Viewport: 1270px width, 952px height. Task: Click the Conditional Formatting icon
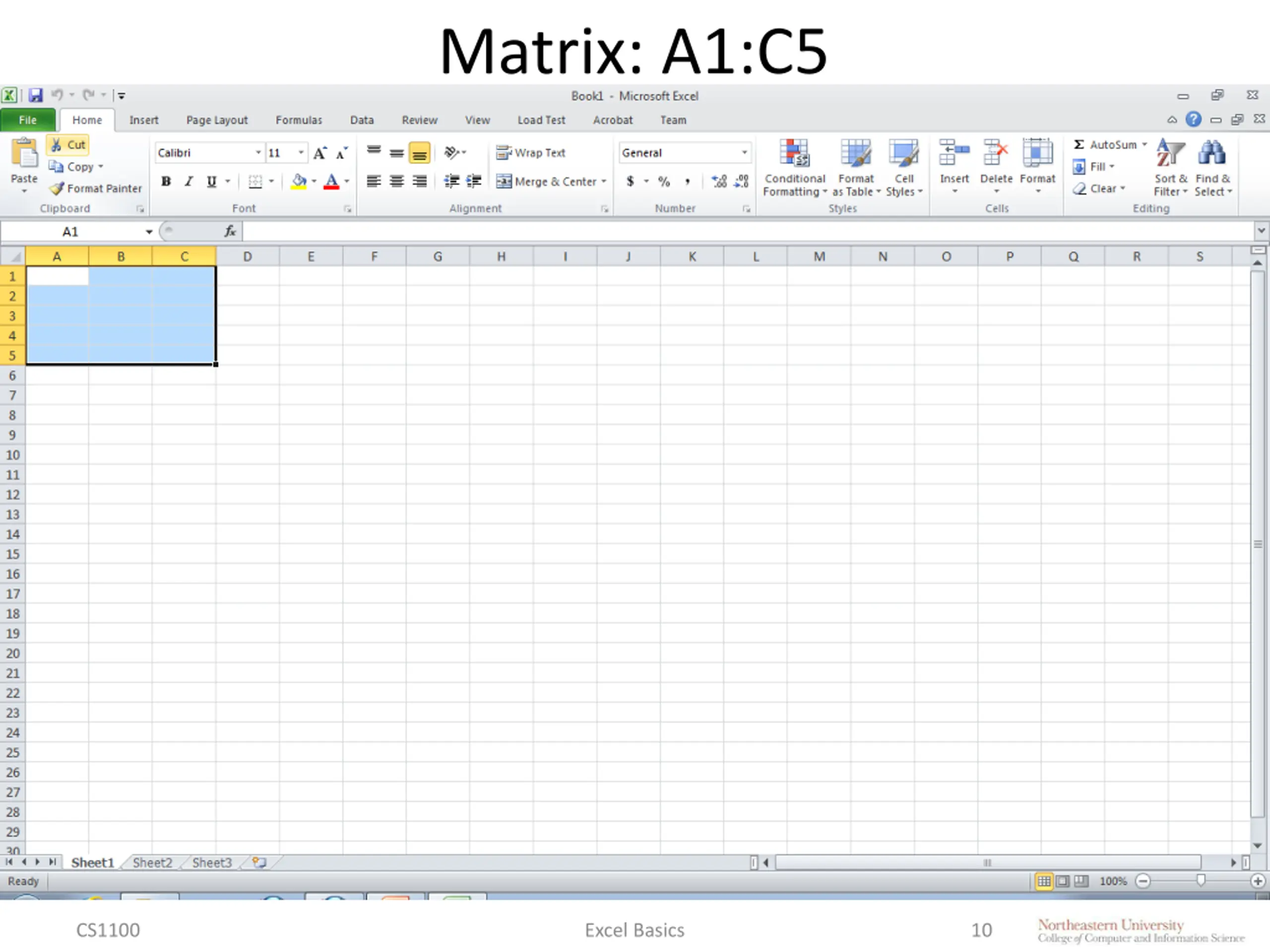[794, 153]
